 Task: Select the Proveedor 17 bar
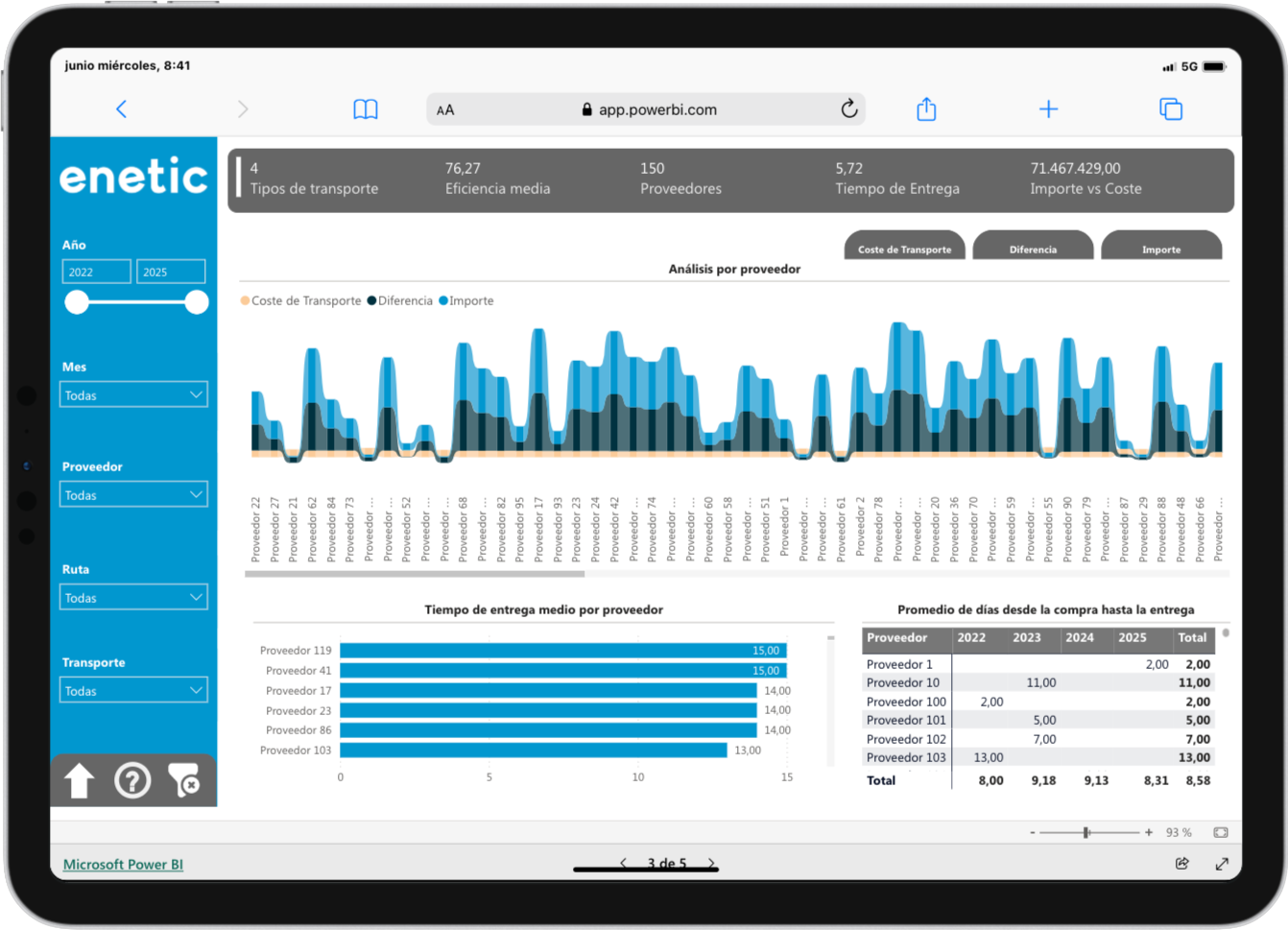(x=548, y=690)
